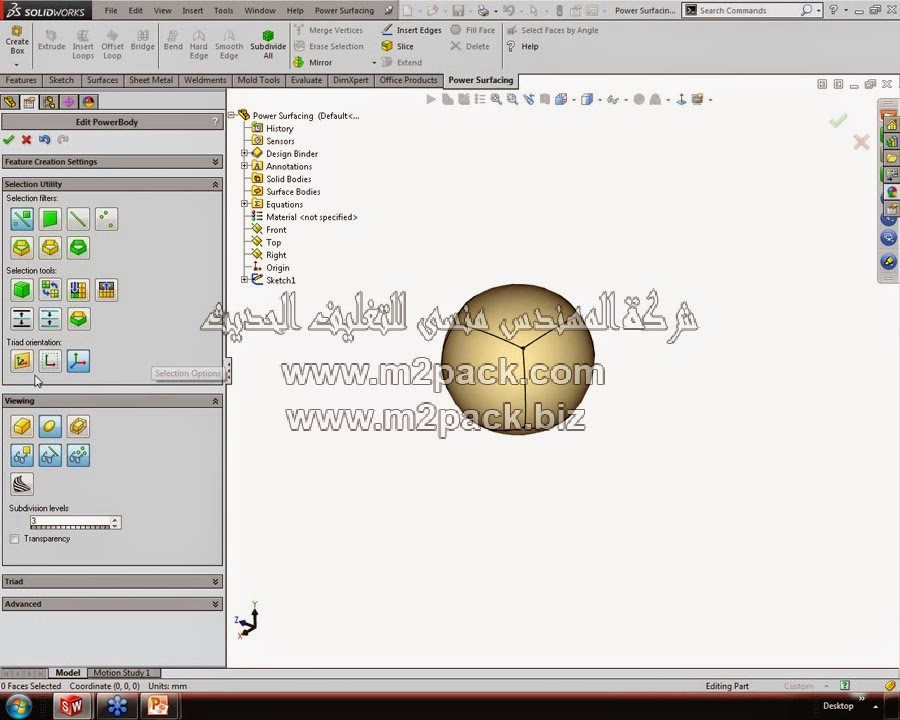Click the blue axes triad orientation icon

[78, 361]
